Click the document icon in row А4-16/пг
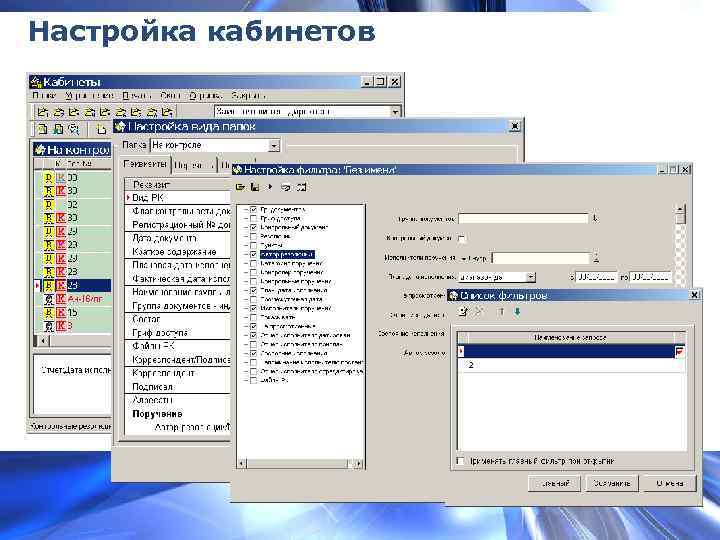Viewport: 720px width, 540px height. (49, 299)
